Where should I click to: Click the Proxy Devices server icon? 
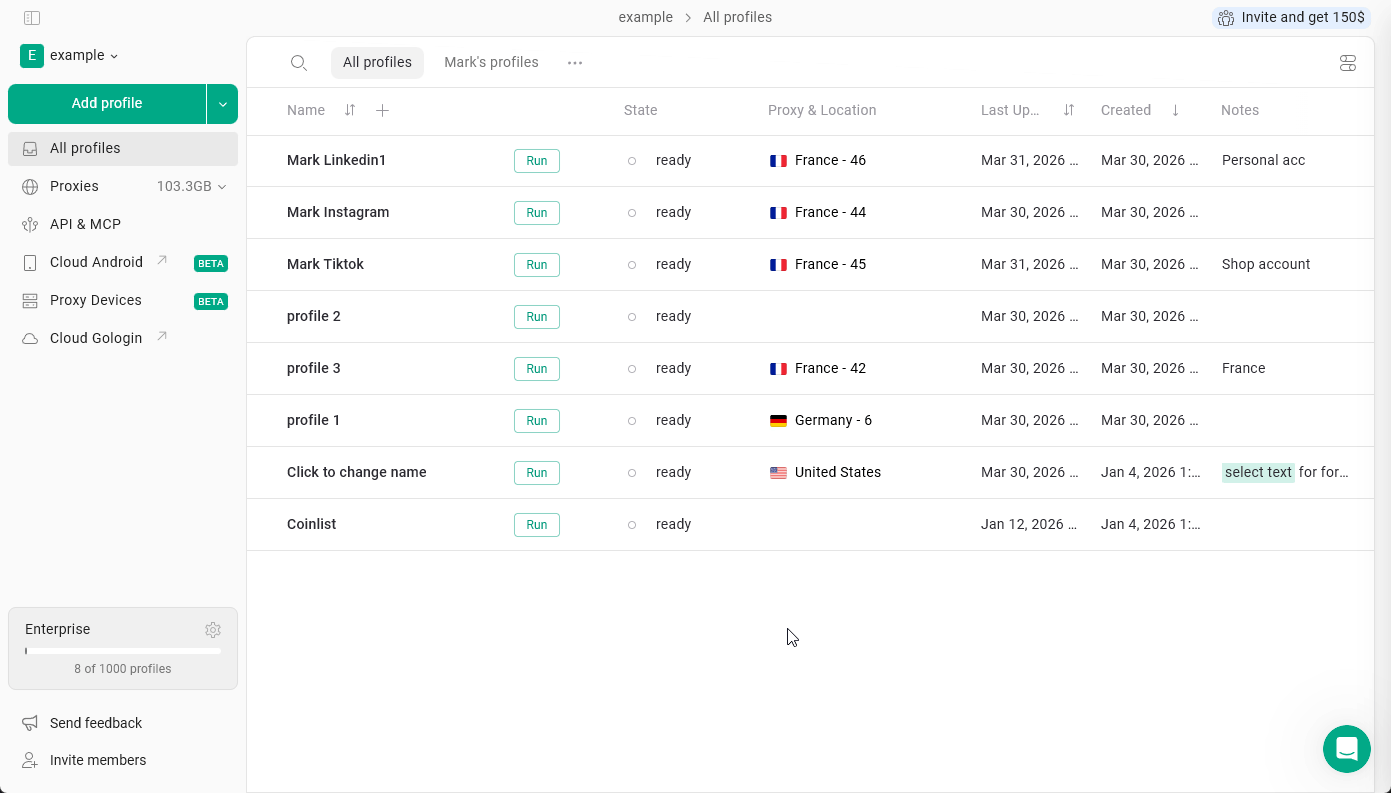(x=30, y=301)
